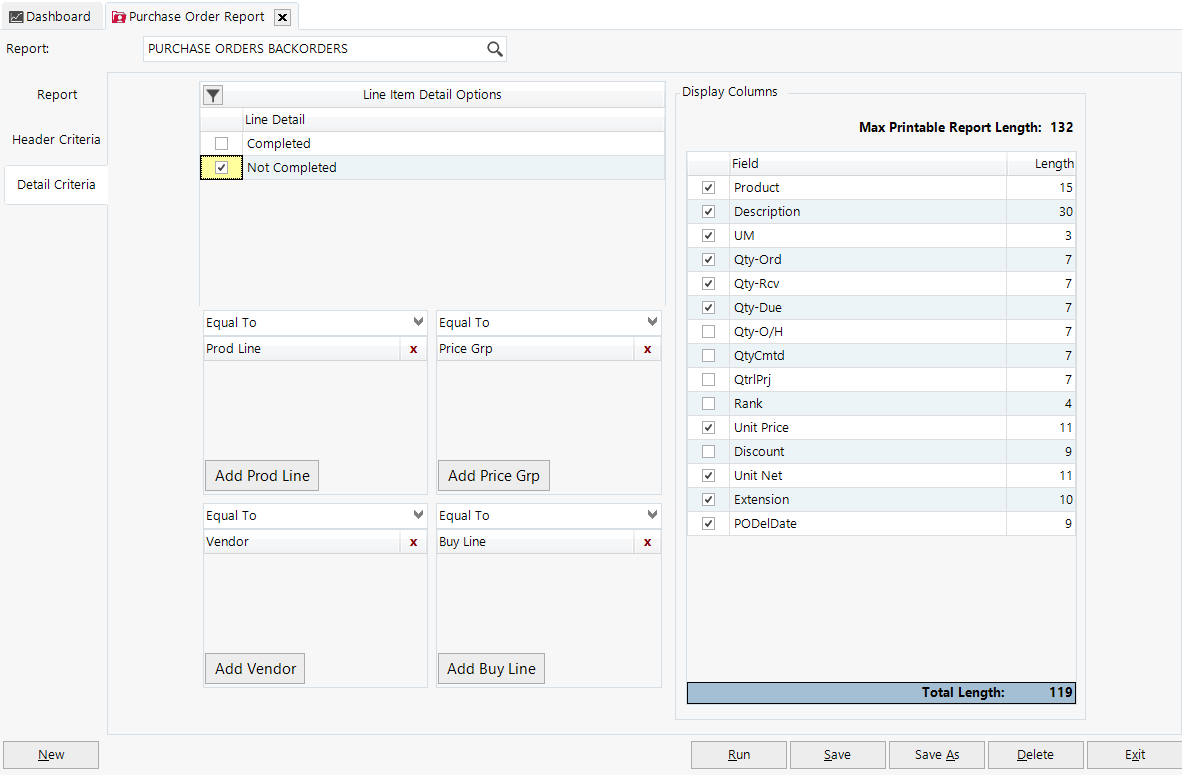Open the Header Criteria tab
Screen dimensions: 1182x775
56,140
